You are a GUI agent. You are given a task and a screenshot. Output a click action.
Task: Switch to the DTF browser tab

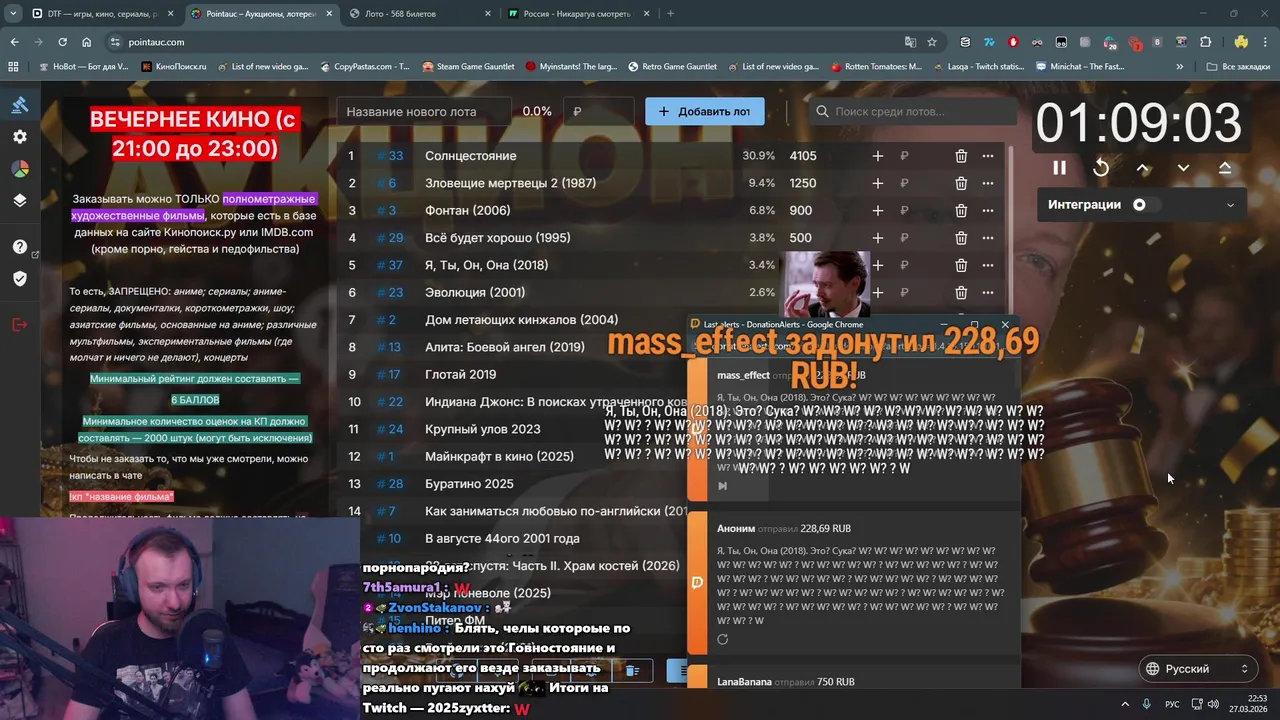(x=100, y=14)
